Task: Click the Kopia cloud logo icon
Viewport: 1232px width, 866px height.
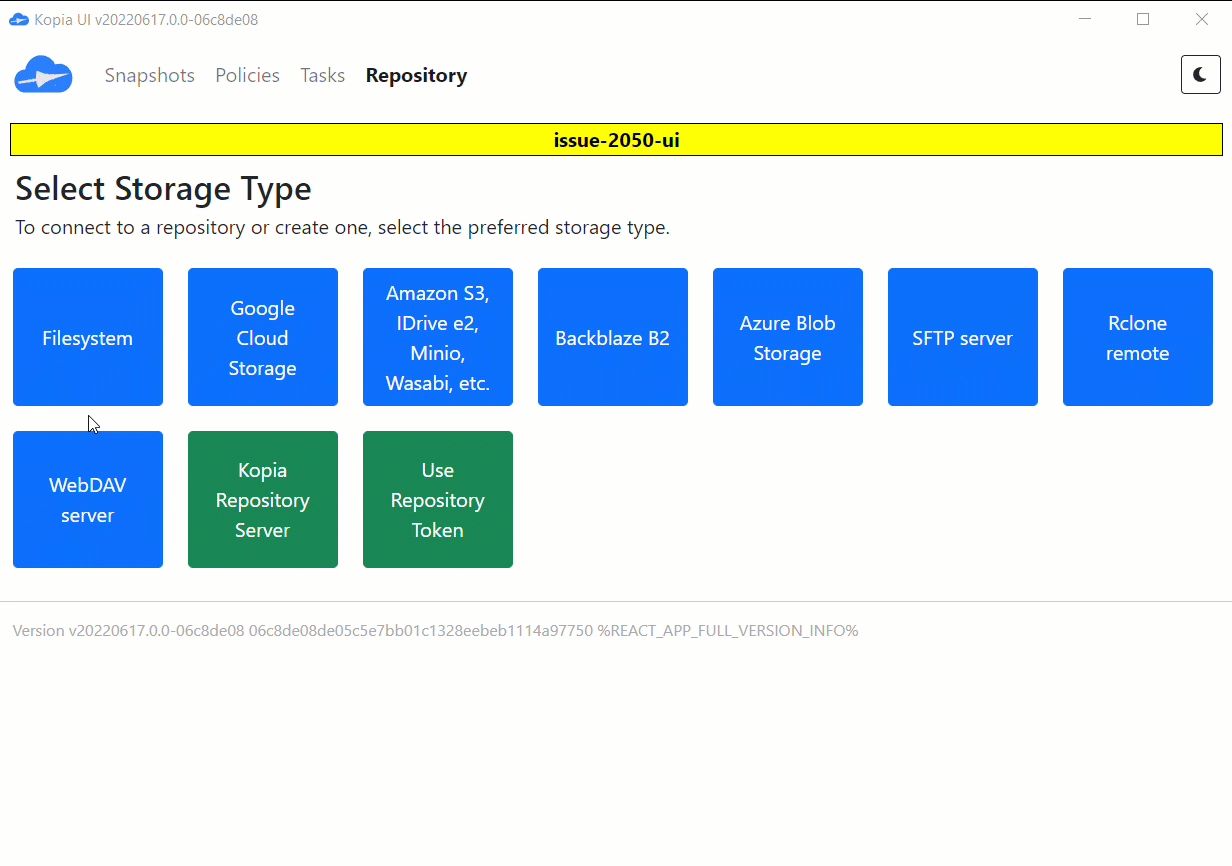Action: (x=43, y=75)
